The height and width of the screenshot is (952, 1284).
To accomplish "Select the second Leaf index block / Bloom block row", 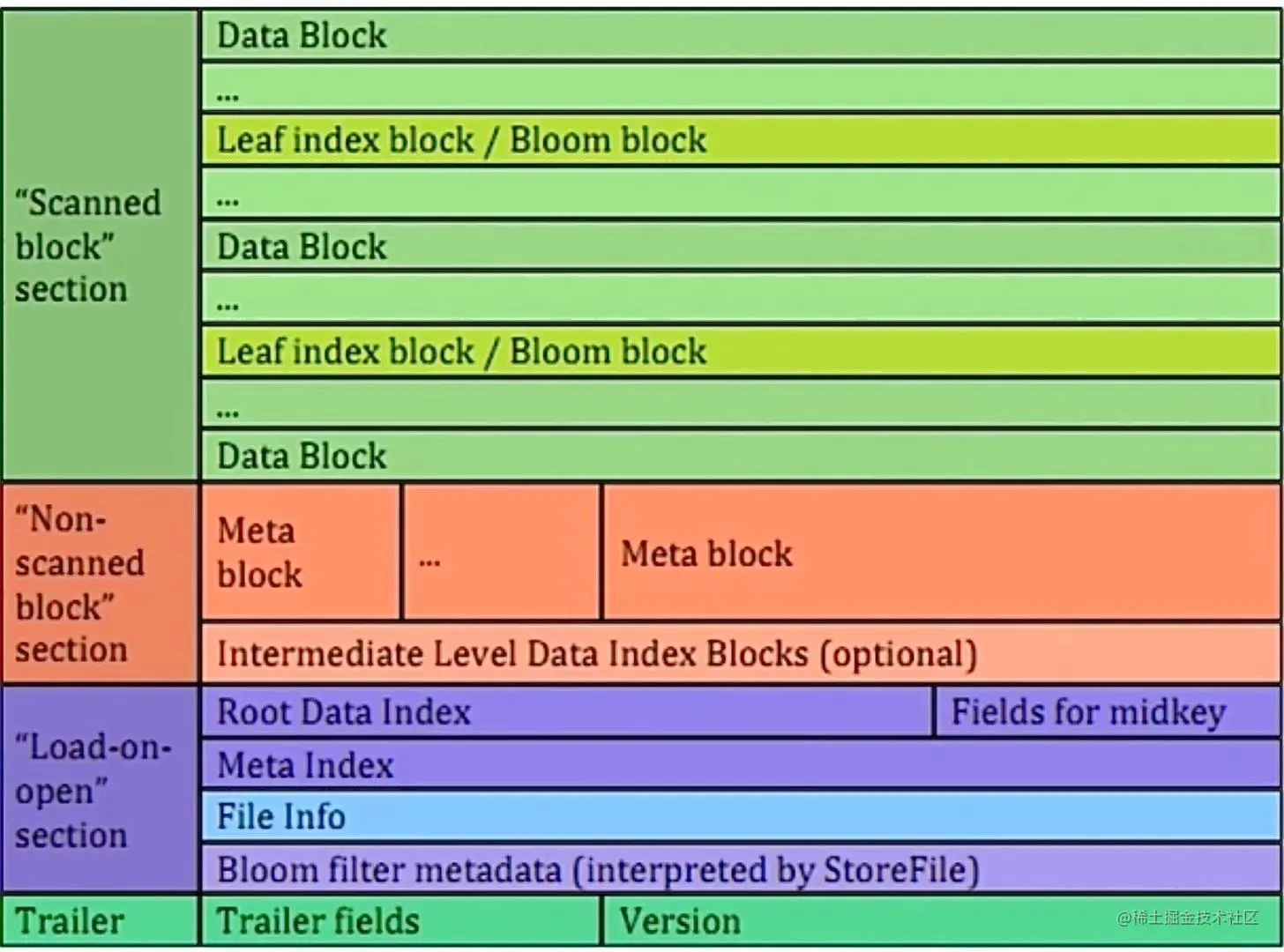I will tap(741, 352).
